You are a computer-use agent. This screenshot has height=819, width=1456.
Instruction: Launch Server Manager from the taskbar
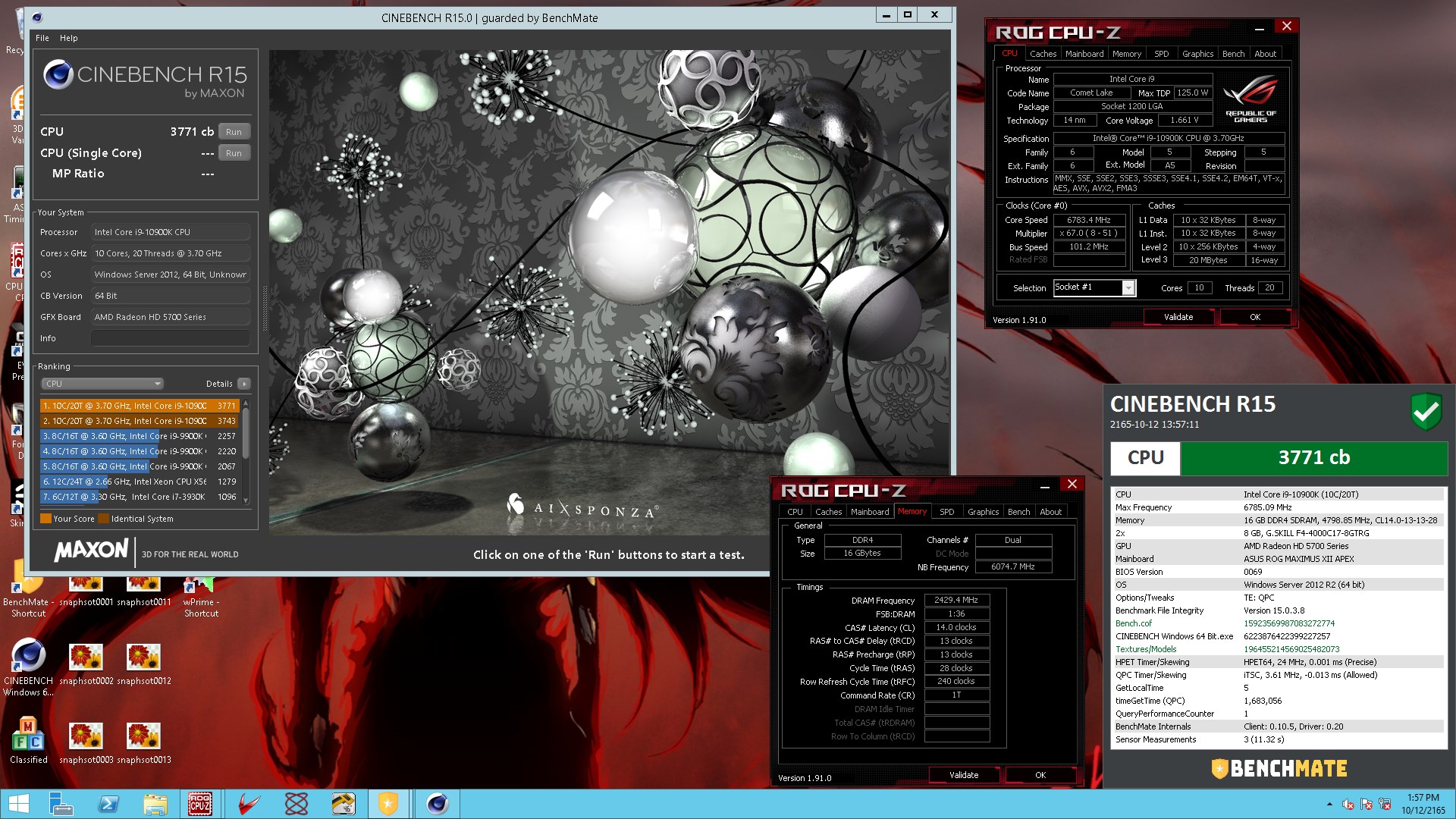tap(61, 804)
